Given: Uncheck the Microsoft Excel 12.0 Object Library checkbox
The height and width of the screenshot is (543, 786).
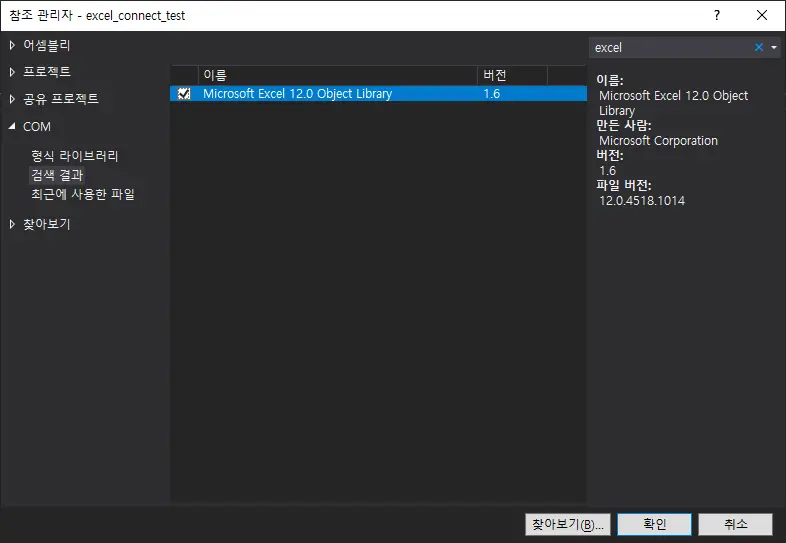Looking at the screenshot, I should 184,94.
